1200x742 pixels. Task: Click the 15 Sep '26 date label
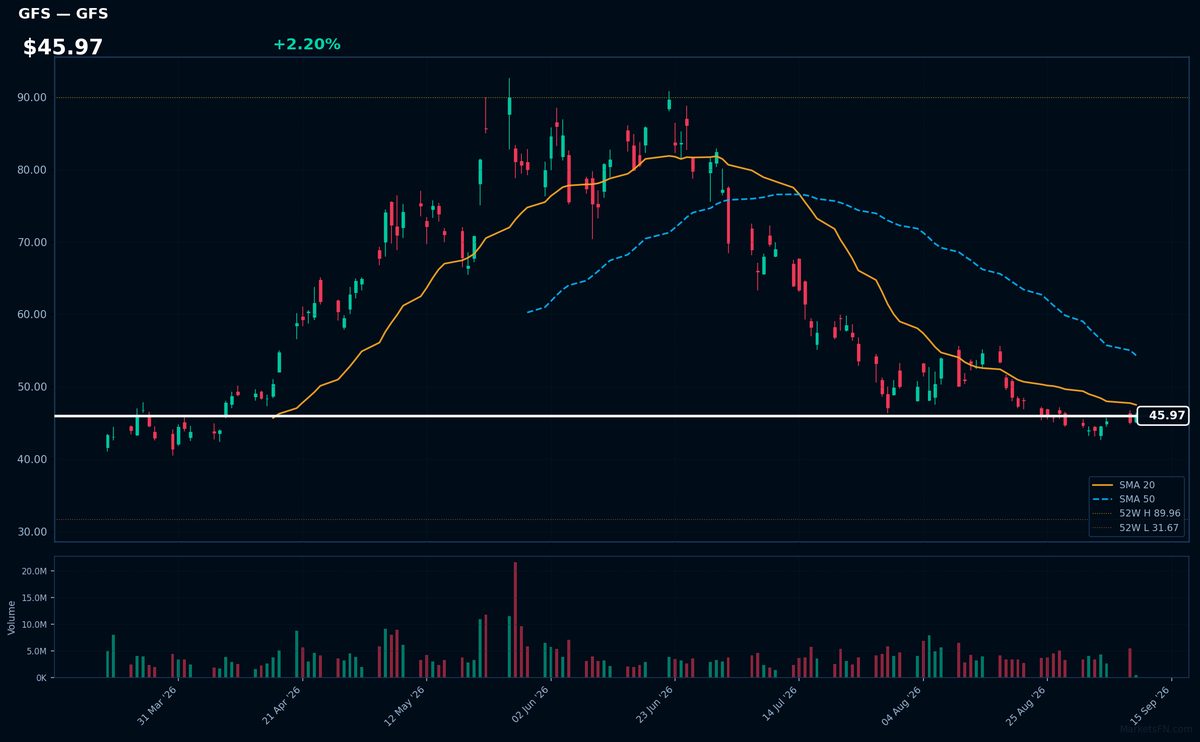pos(1151,704)
